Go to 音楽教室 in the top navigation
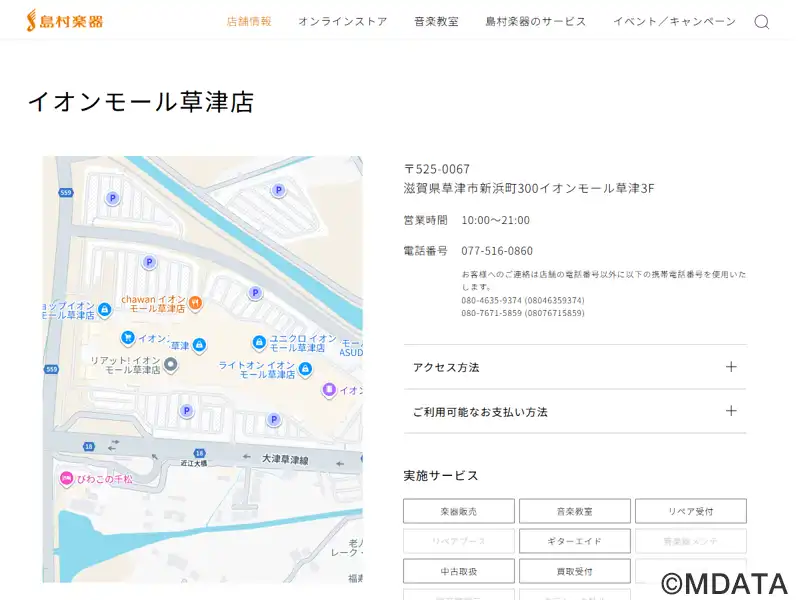This screenshot has width=800, height=600. pos(436,22)
